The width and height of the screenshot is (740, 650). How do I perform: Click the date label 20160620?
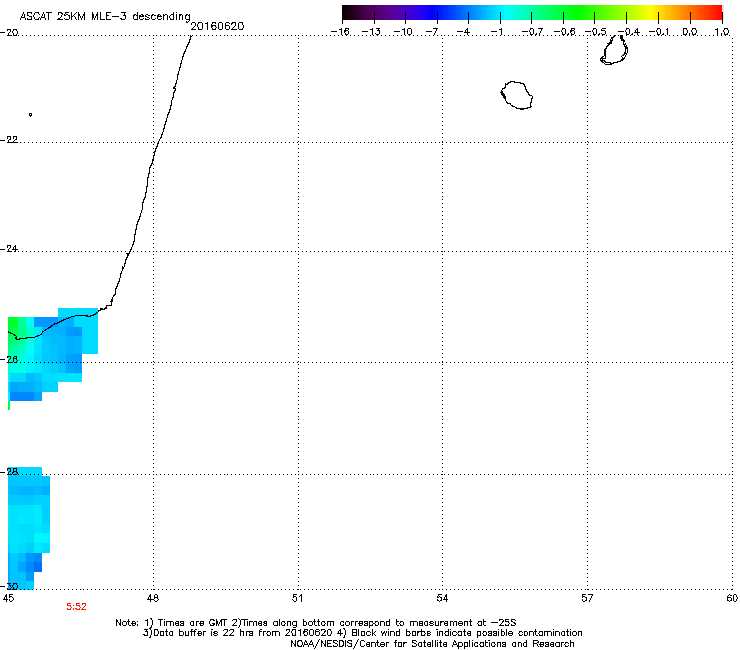[217, 26]
